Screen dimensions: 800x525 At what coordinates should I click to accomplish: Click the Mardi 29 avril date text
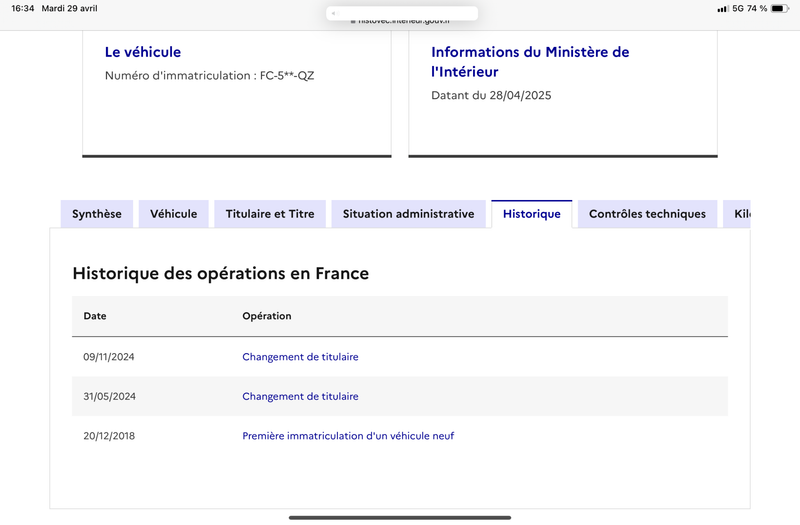69,8
